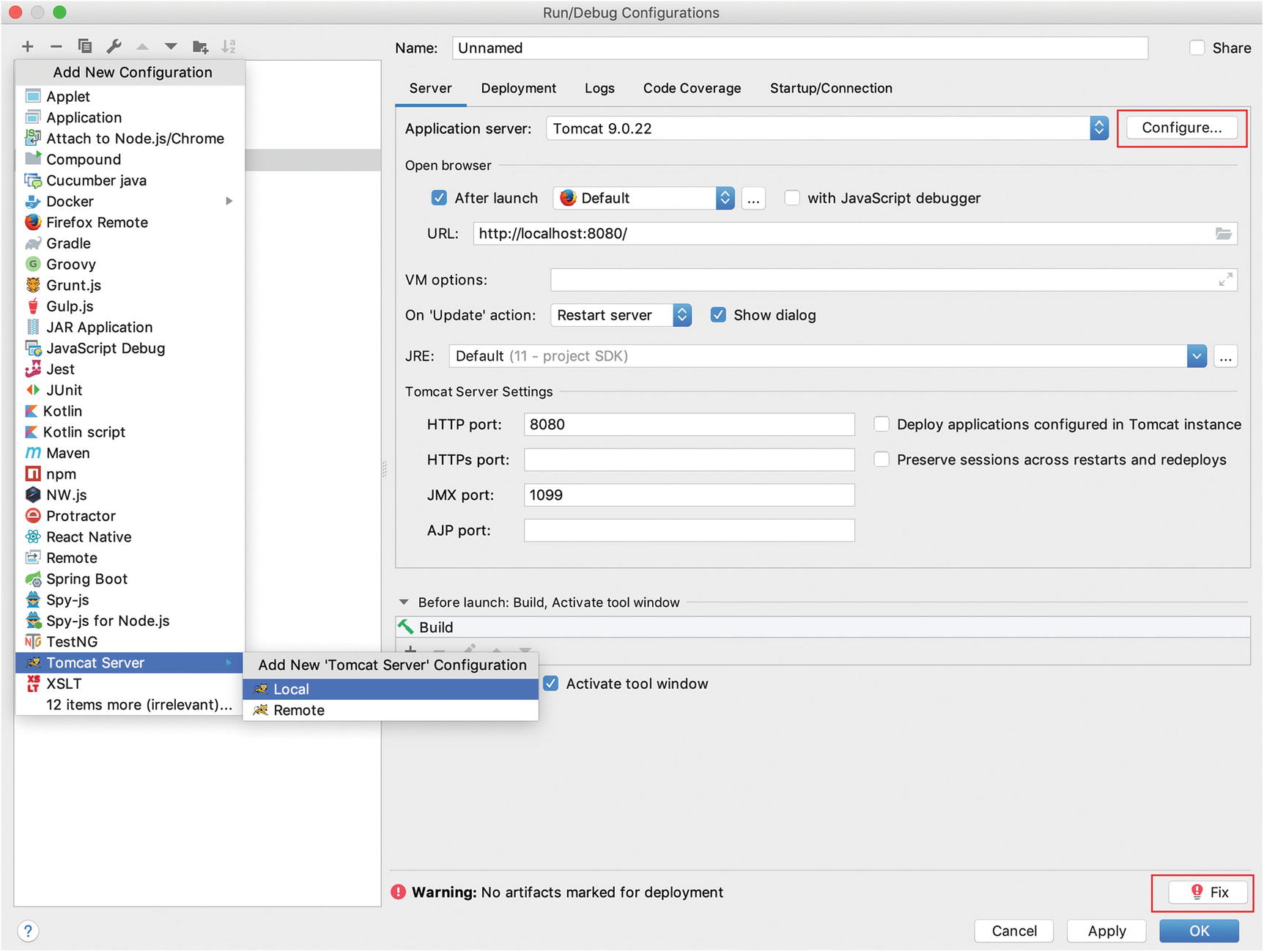Open Tomcat Server submenu

pyautogui.click(x=130, y=663)
